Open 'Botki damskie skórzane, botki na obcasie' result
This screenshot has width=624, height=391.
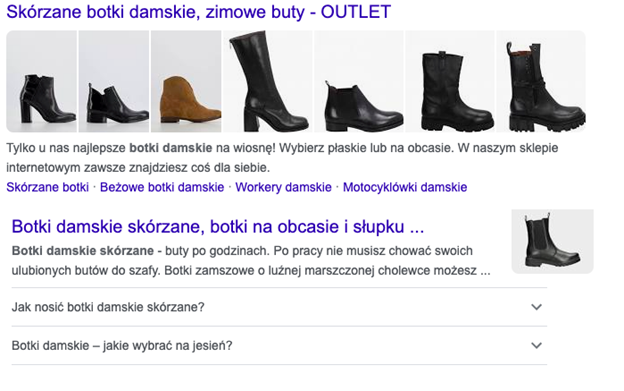218,227
